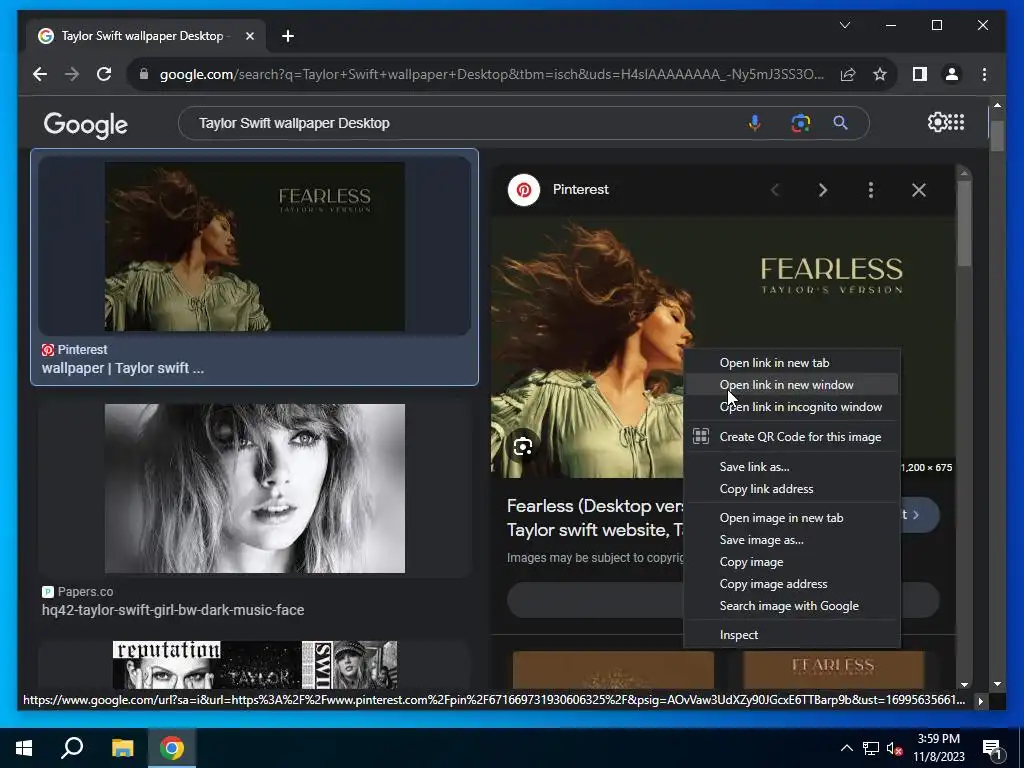The width and height of the screenshot is (1024, 768).
Task: Reload the page with the refresh icon
Action: click(x=104, y=74)
